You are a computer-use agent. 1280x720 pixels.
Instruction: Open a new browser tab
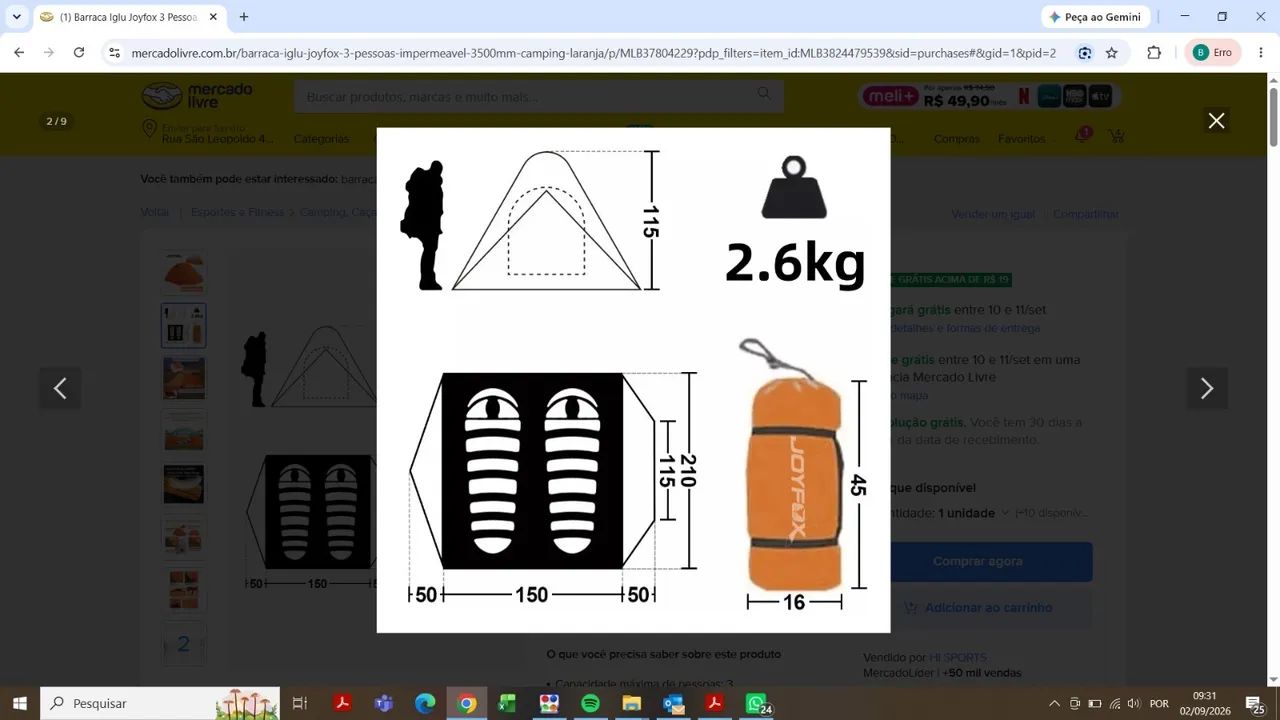(x=244, y=17)
